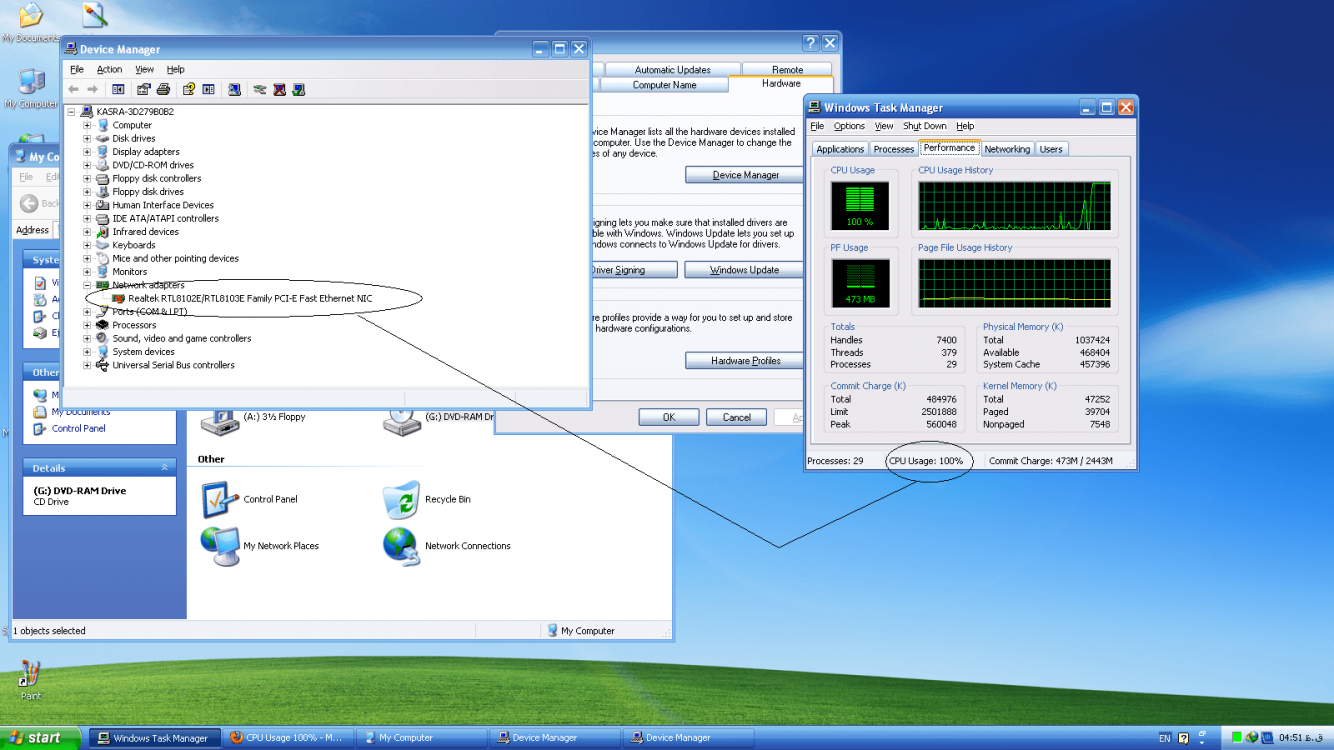1334x750 pixels.
Task: Click the PF Usage 473 MB gauge
Action: (x=859, y=283)
